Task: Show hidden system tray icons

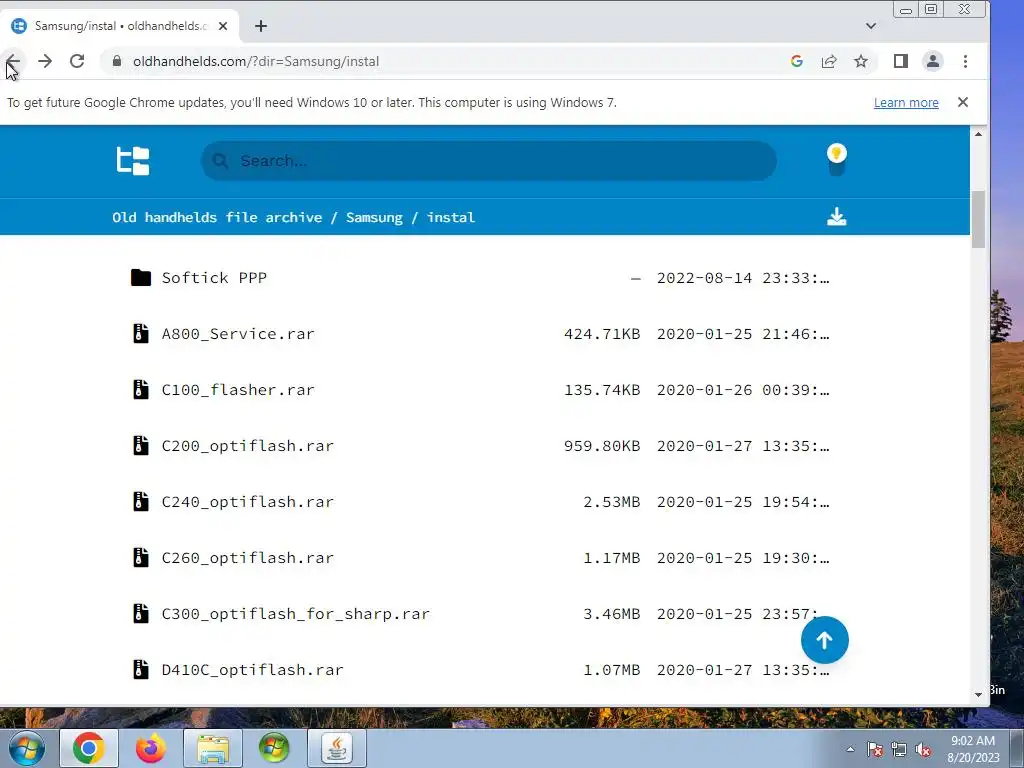Action: pos(850,749)
